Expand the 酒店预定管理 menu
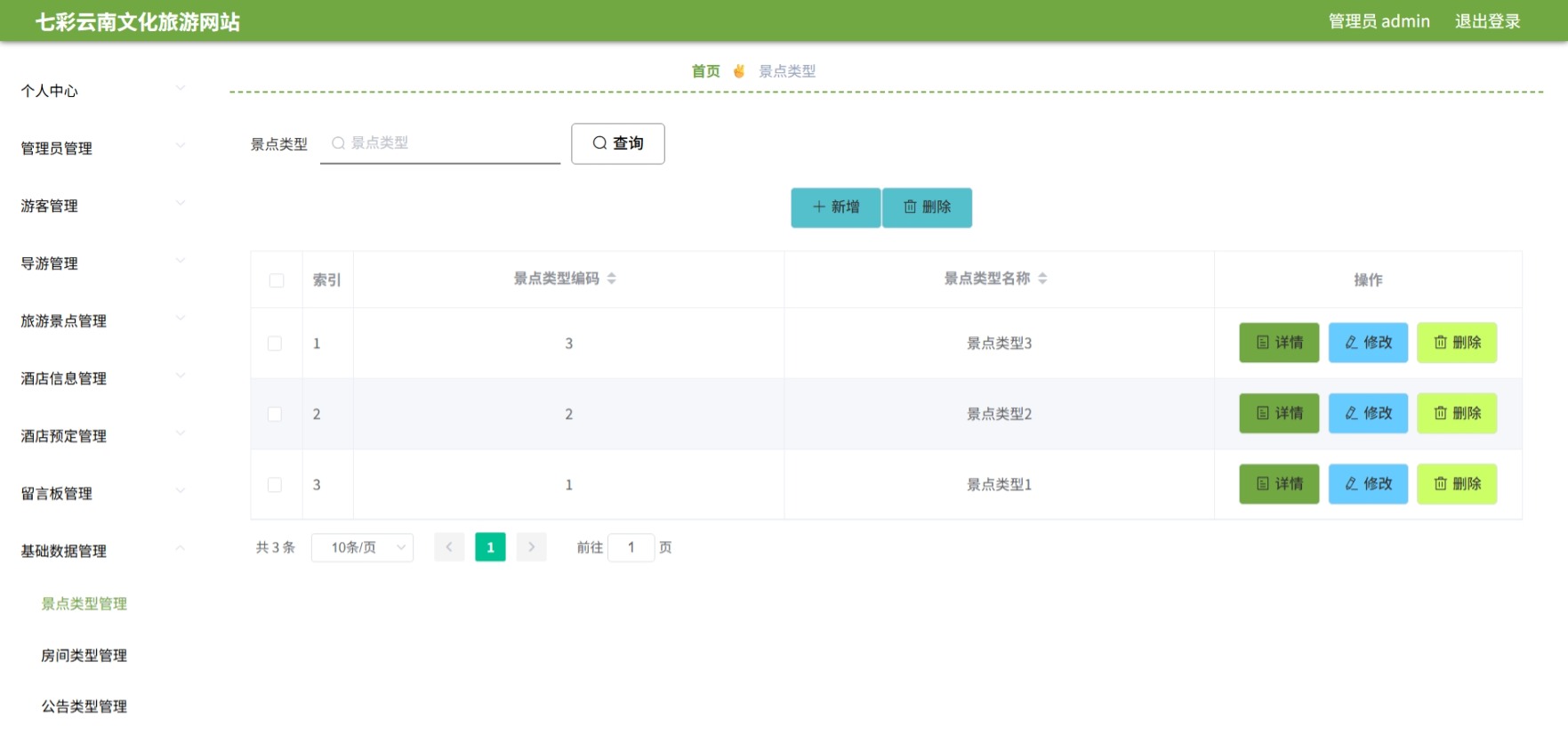Image resolution: width=1568 pixels, height=751 pixels. click(x=103, y=436)
